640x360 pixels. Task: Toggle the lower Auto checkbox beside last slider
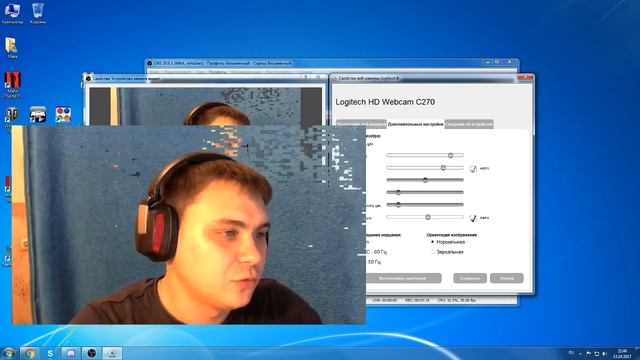click(473, 218)
